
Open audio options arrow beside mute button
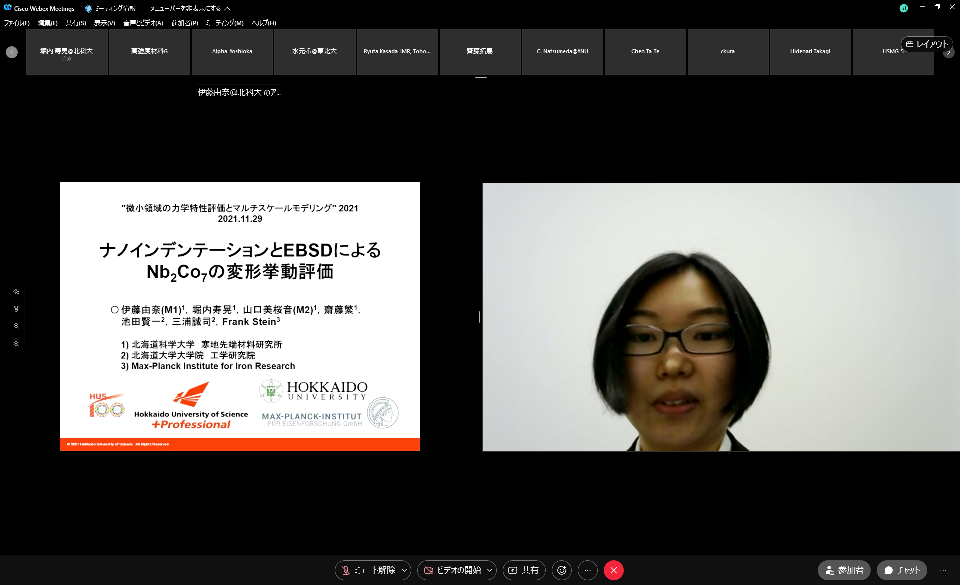[x=405, y=570]
